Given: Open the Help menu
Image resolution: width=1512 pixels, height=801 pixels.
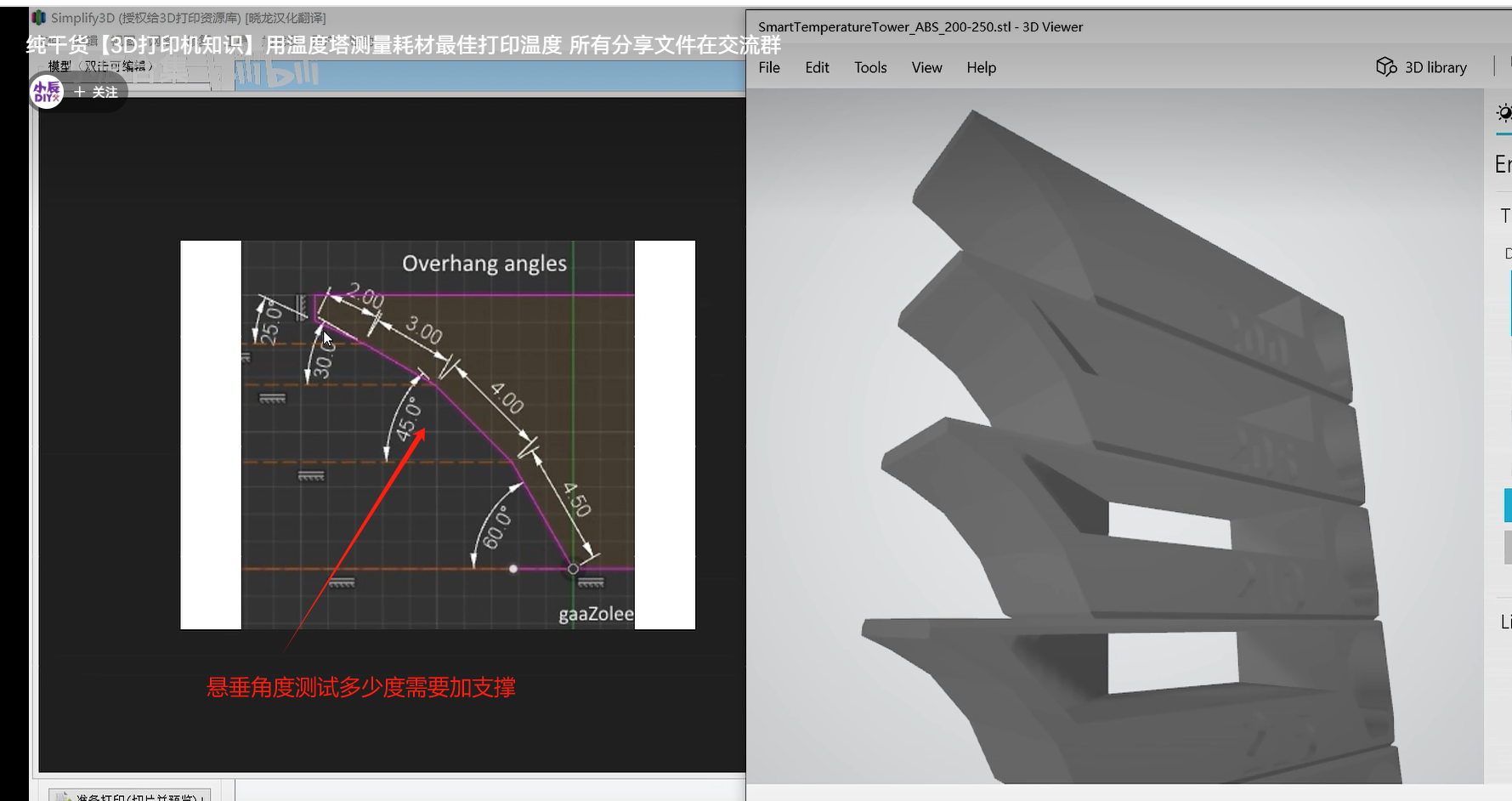Looking at the screenshot, I should [x=981, y=68].
